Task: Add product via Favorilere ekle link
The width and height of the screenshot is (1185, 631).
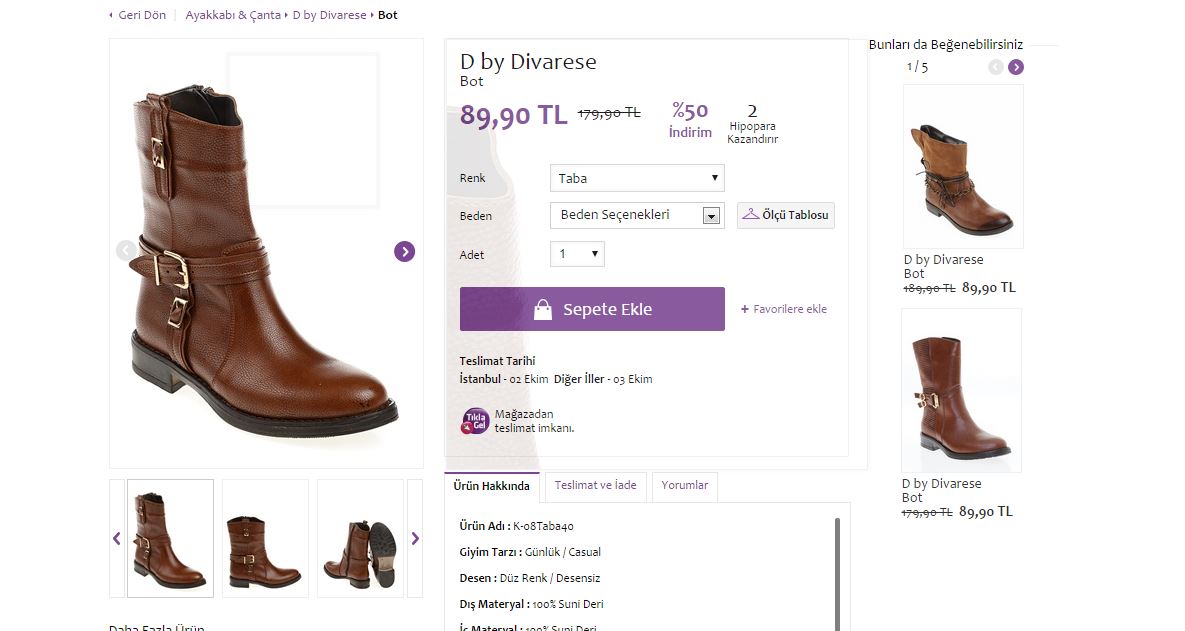Action: coord(784,309)
